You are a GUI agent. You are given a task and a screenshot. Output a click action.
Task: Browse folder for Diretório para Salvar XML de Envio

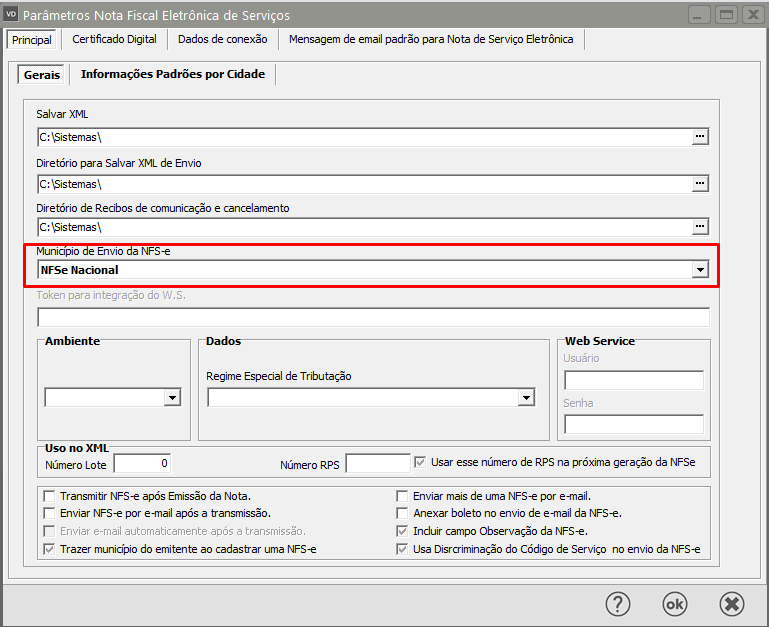click(700, 184)
